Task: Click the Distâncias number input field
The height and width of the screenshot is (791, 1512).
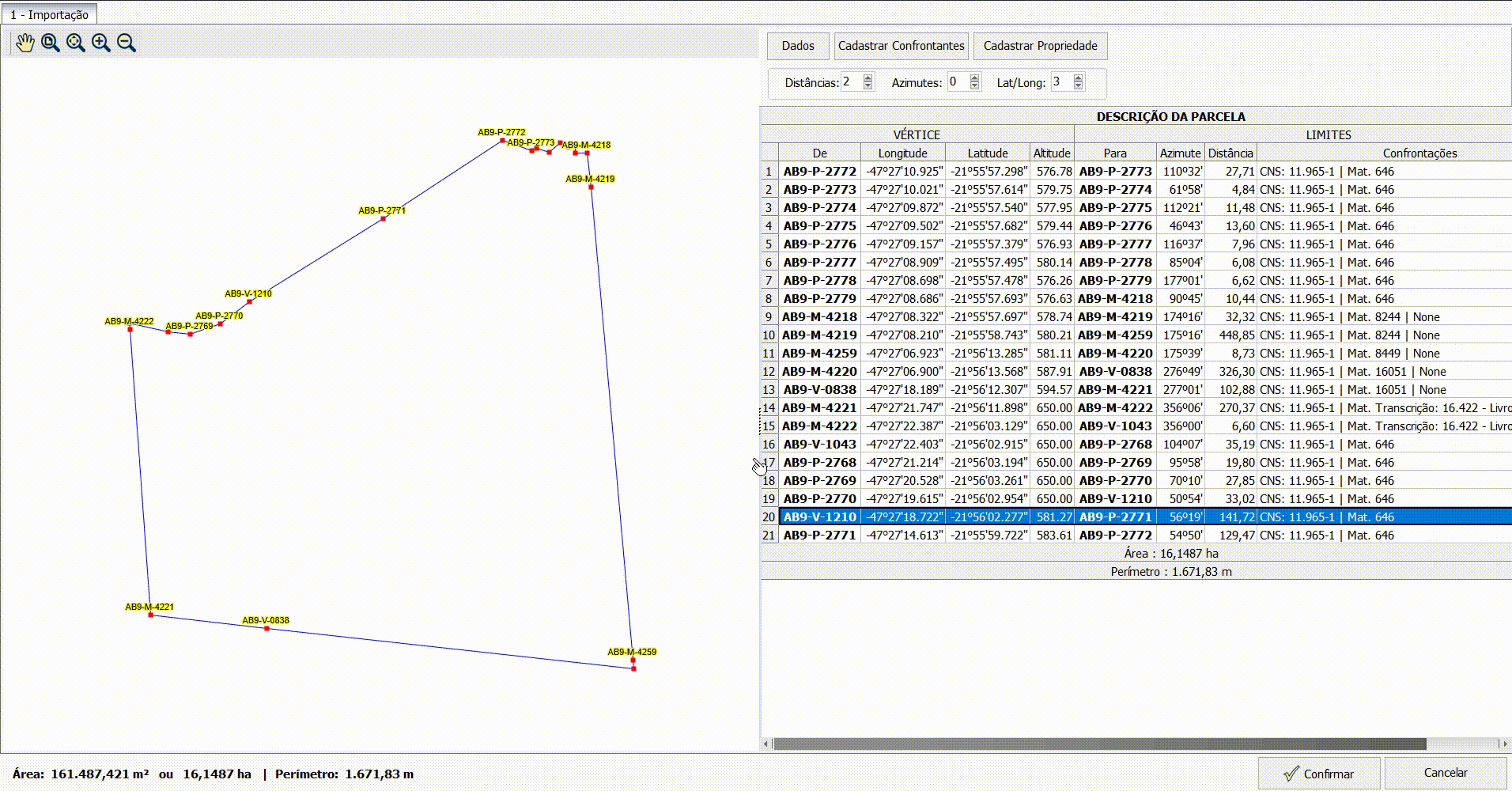Action: click(852, 82)
